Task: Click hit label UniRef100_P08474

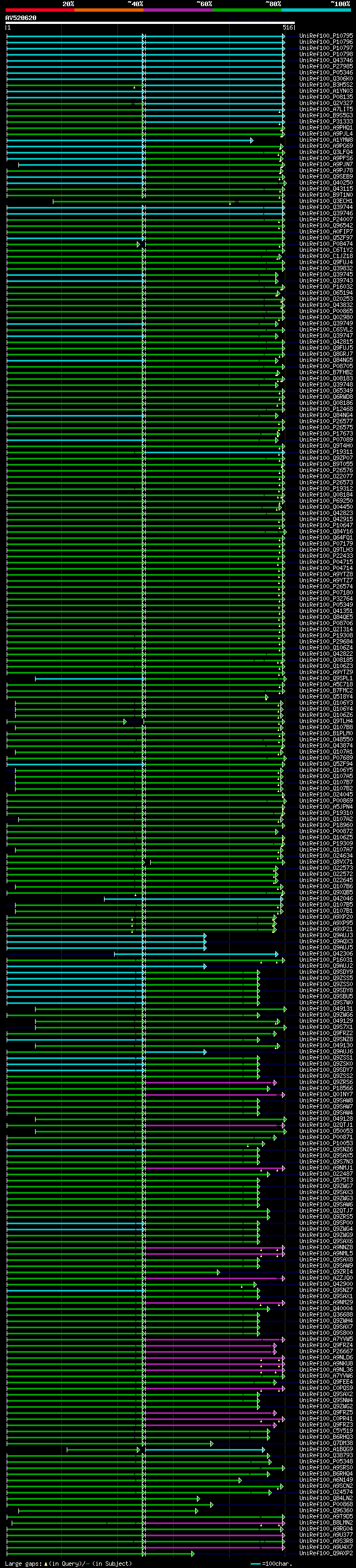Action: 326,244
